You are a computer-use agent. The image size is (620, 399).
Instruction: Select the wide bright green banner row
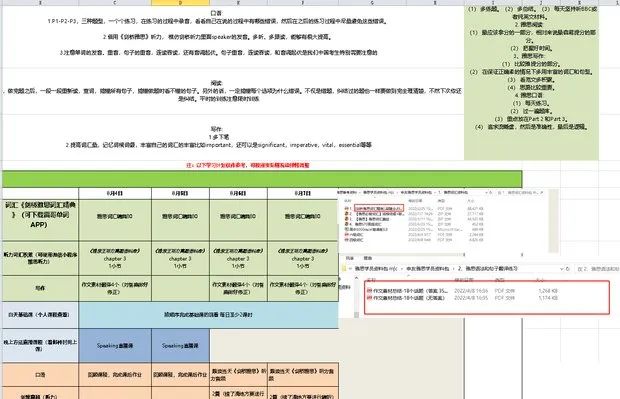262,179
